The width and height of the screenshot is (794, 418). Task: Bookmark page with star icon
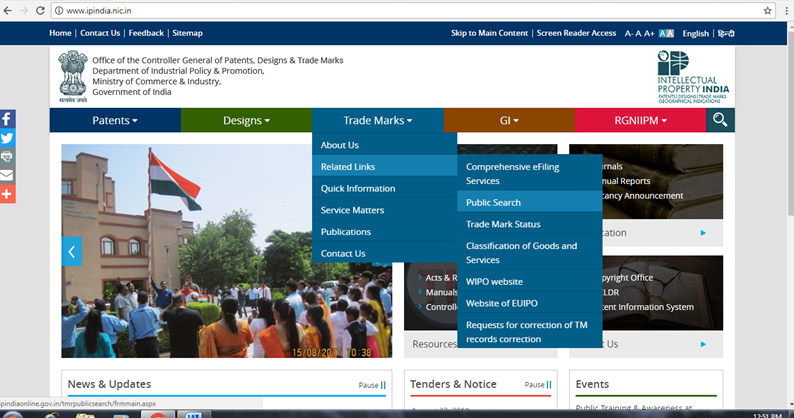(768, 11)
